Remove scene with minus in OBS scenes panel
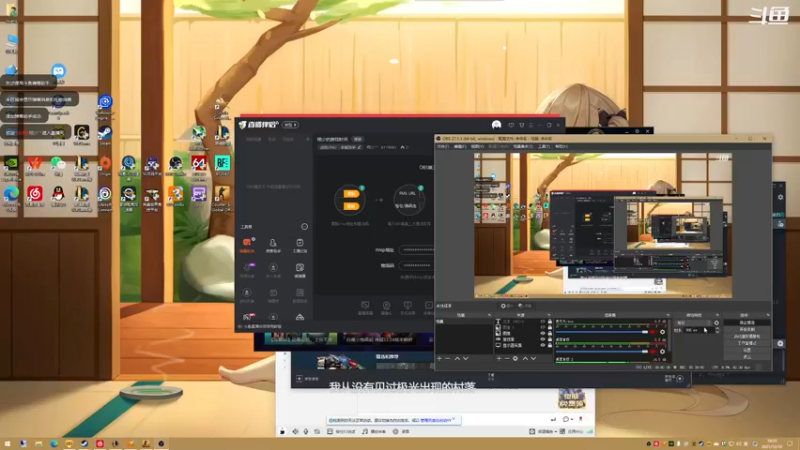The width and height of the screenshot is (800, 450). pos(447,359)
